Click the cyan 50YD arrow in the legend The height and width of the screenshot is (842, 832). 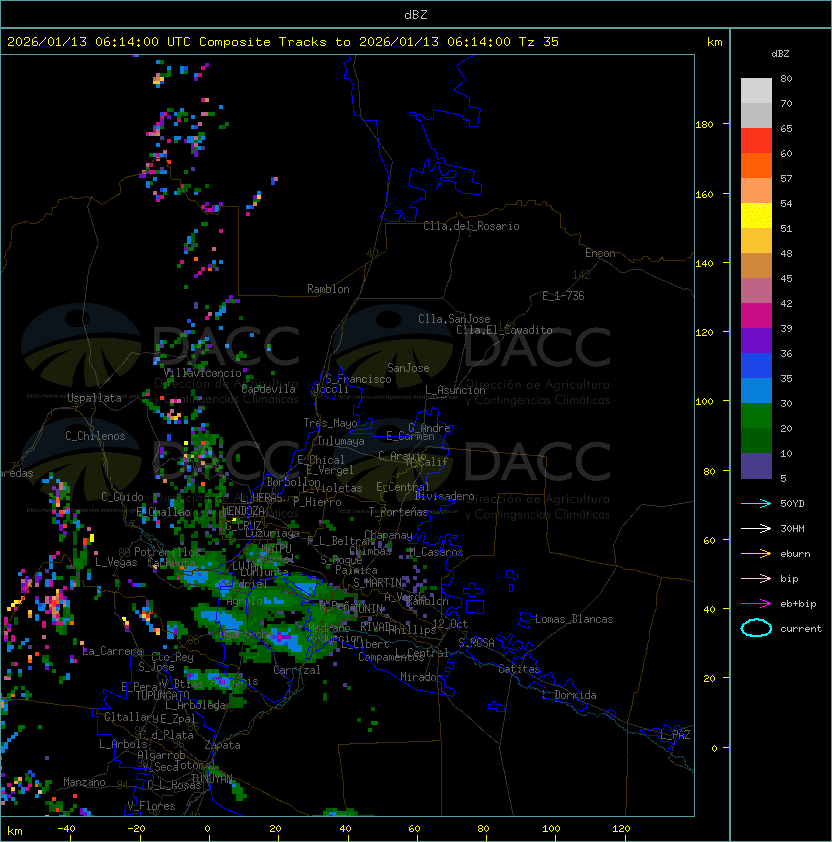756,503
